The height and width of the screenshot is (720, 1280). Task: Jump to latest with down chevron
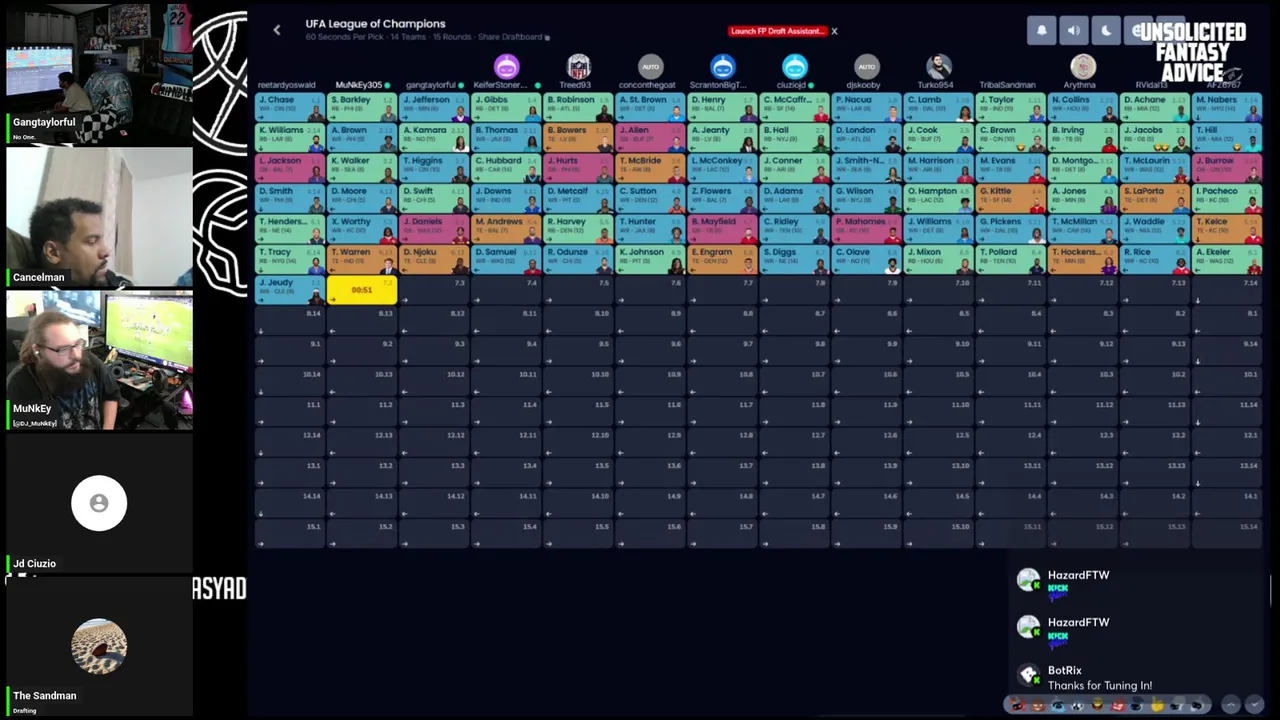(1255, 705)
